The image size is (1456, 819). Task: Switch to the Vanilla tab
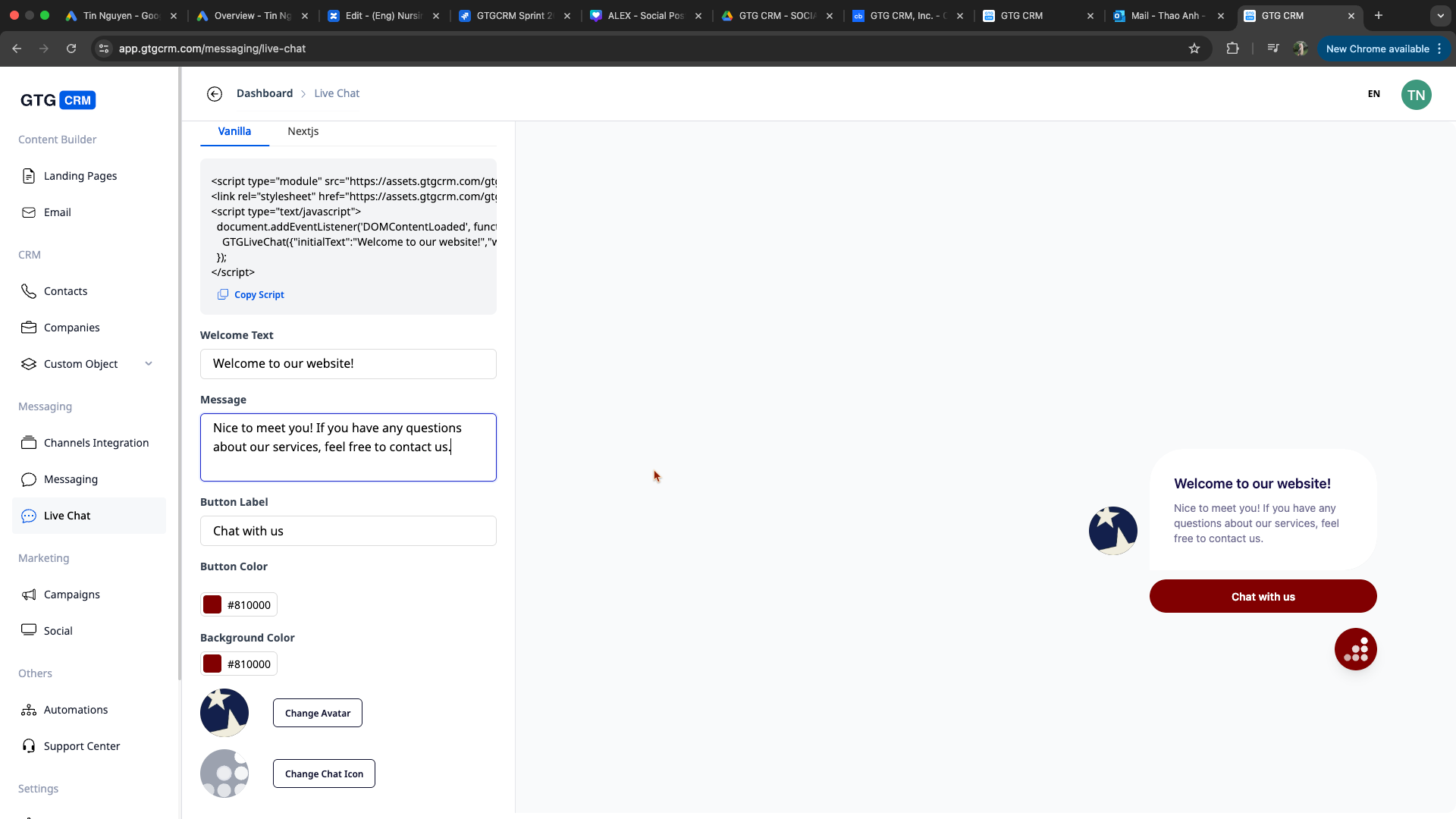point(234,131)
